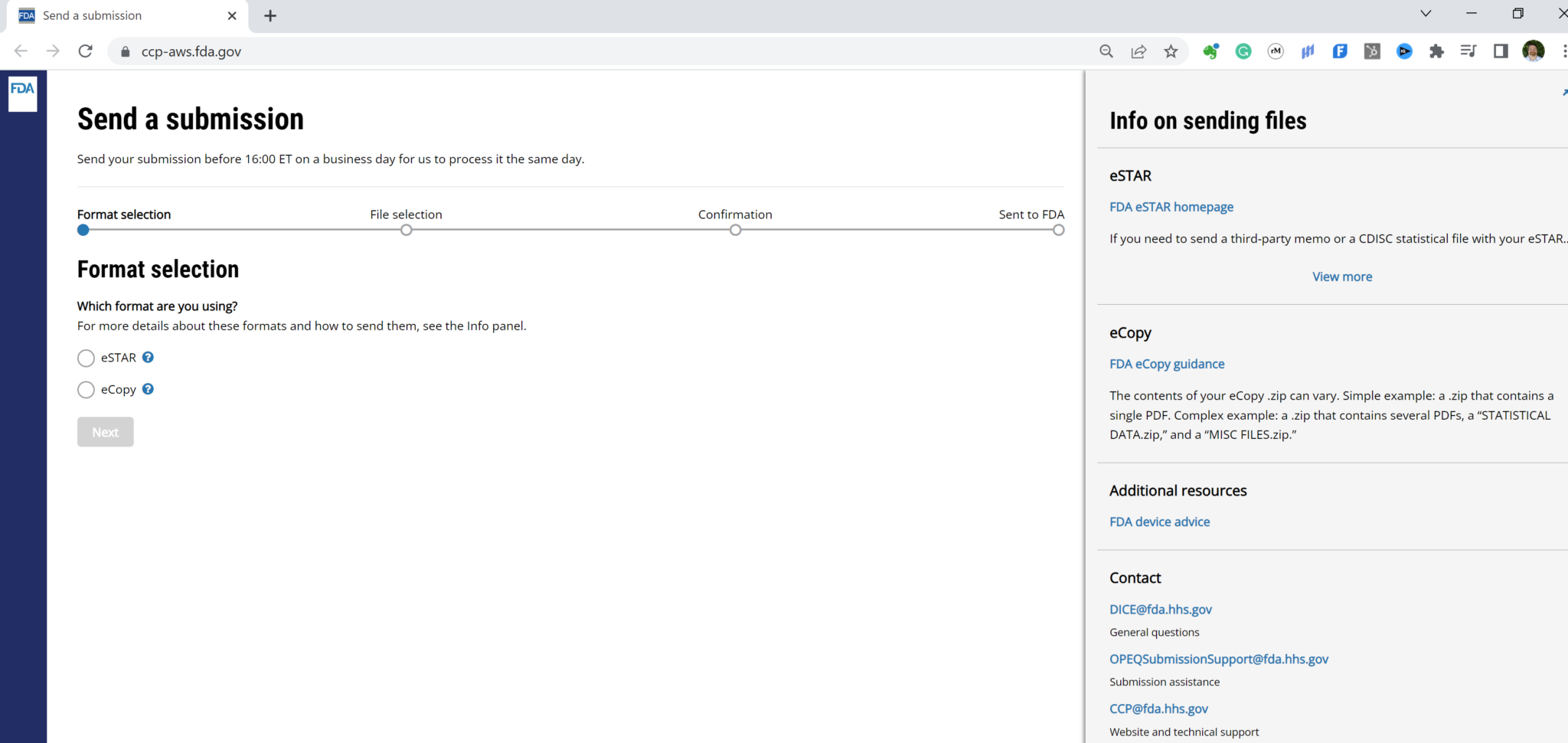Click the FDA logo in sidebar
This screenshot has width=1568, height=743.
(22, 93)
